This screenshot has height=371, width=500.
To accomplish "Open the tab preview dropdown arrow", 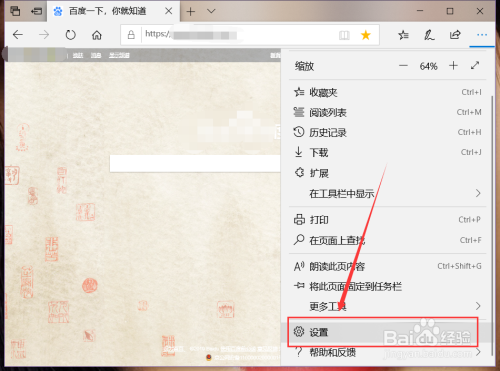I will (211, 11).
